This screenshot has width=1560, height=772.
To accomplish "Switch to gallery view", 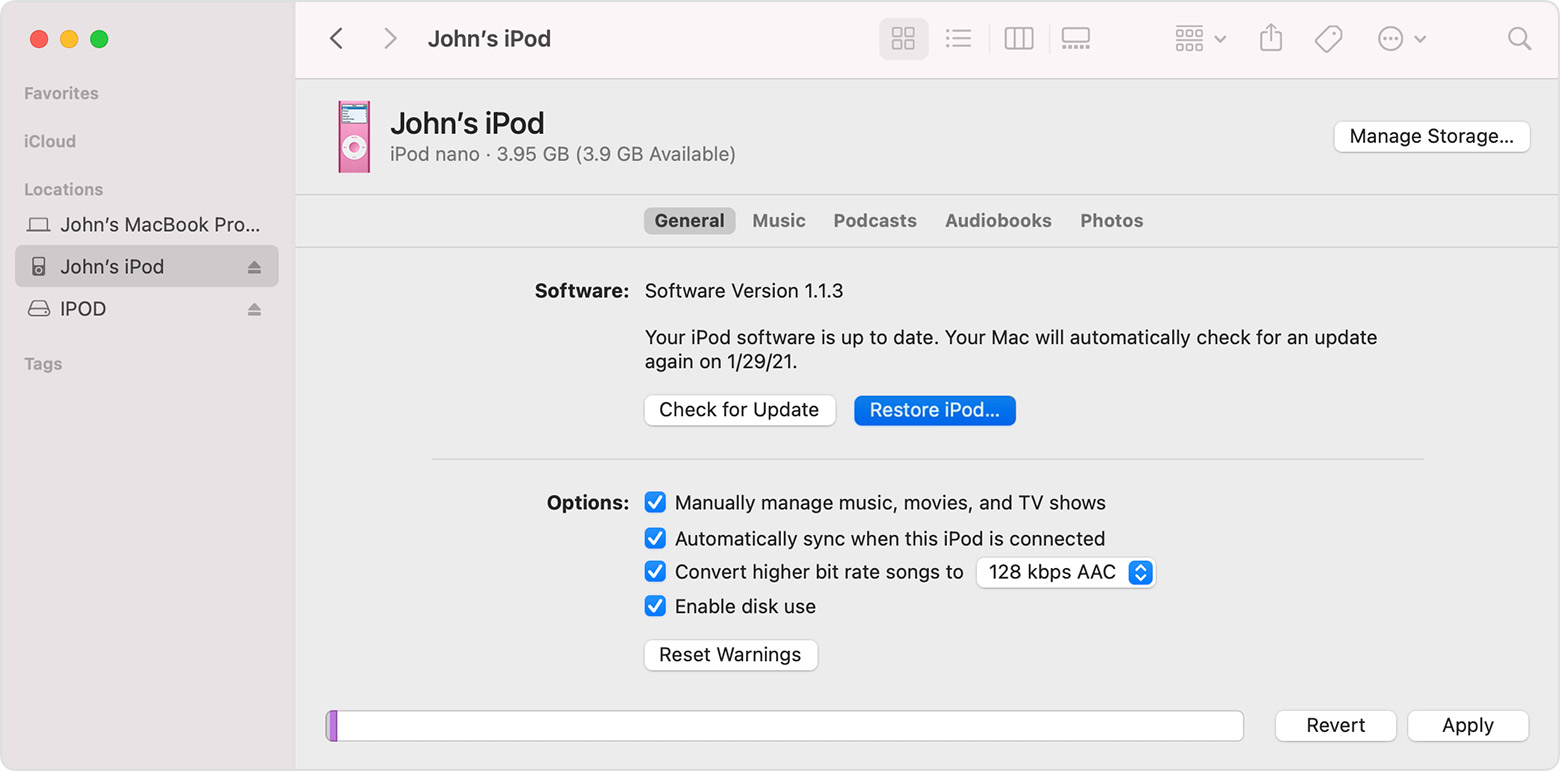I will pos(1075,39).
